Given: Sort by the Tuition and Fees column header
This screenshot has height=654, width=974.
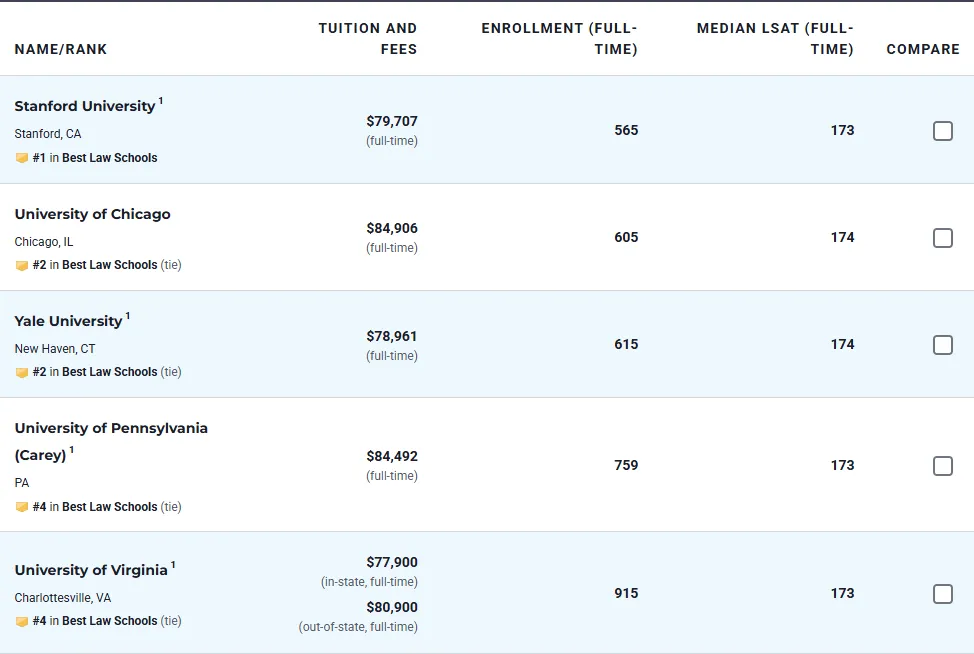Looking at the screenshot, I should (x=368, y=38).
